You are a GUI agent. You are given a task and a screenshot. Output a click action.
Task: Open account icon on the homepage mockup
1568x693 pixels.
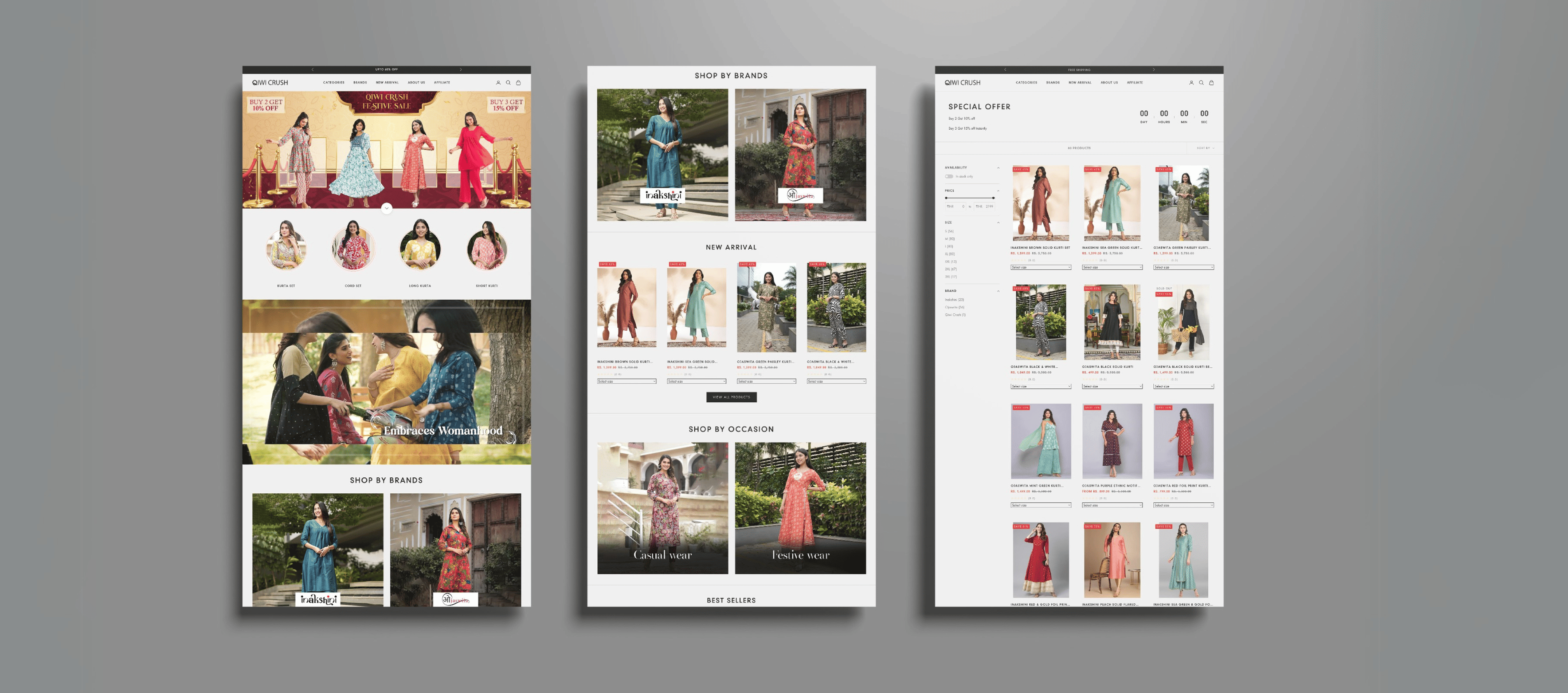pos(498,83)
